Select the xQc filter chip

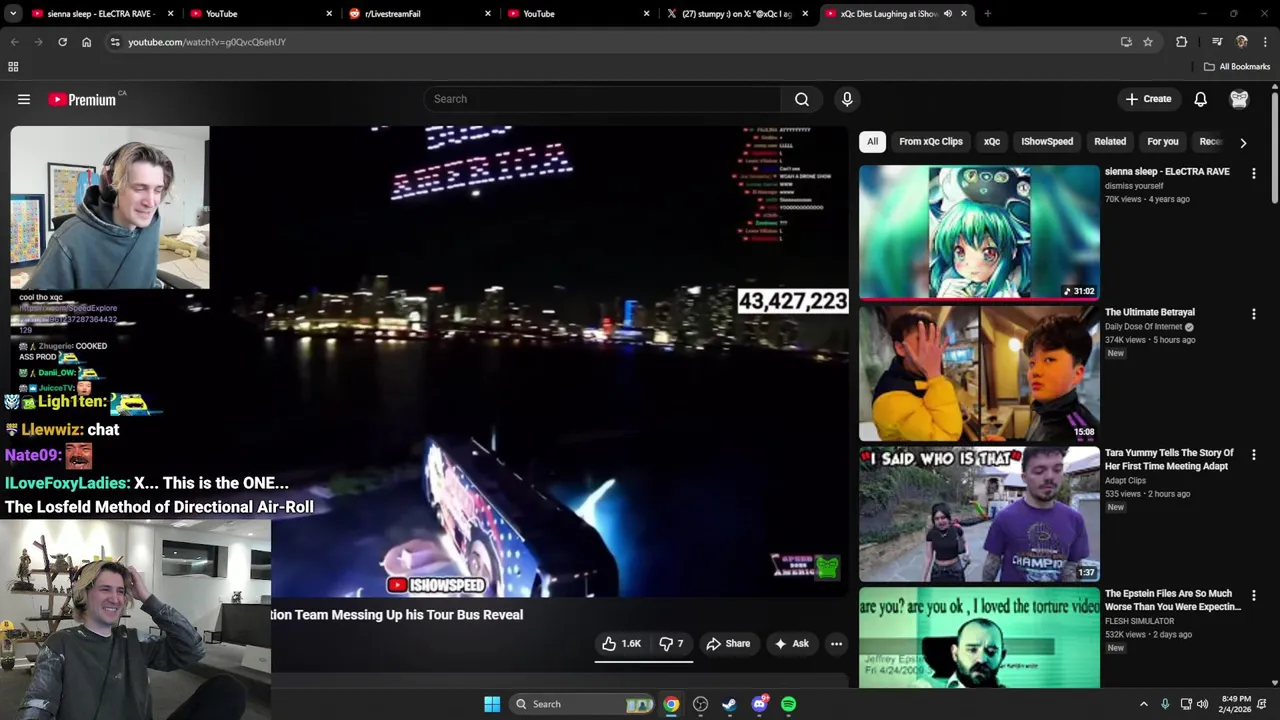[x=991, y=142]
